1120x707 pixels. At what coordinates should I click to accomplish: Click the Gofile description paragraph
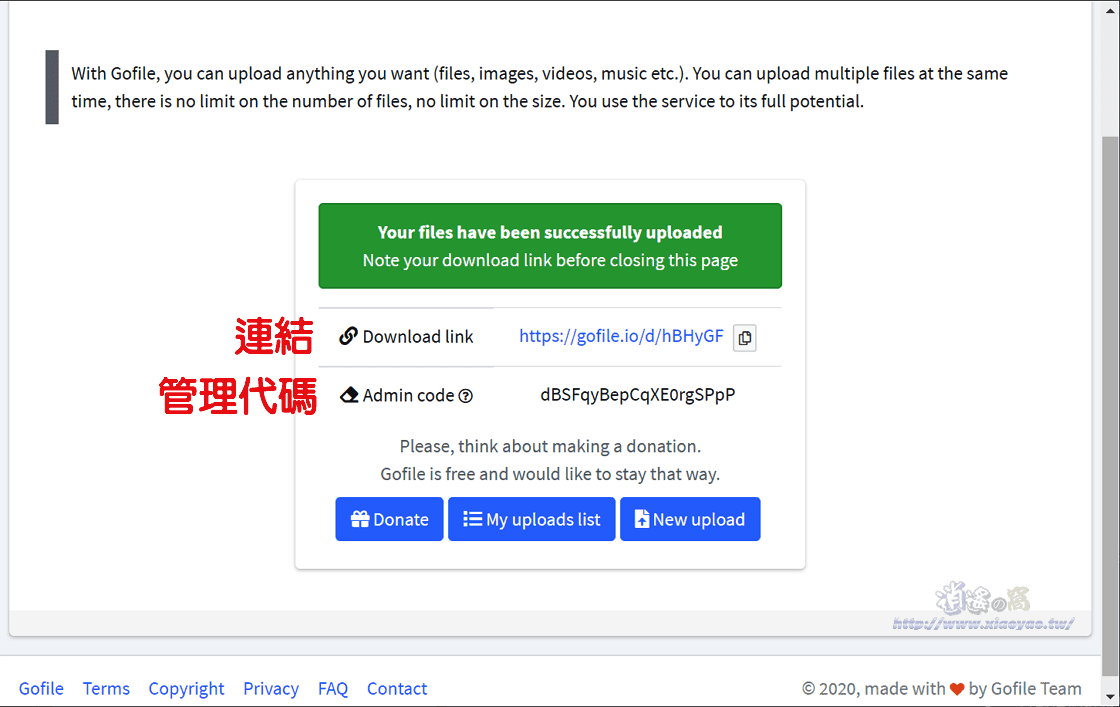tap(539, 87)
